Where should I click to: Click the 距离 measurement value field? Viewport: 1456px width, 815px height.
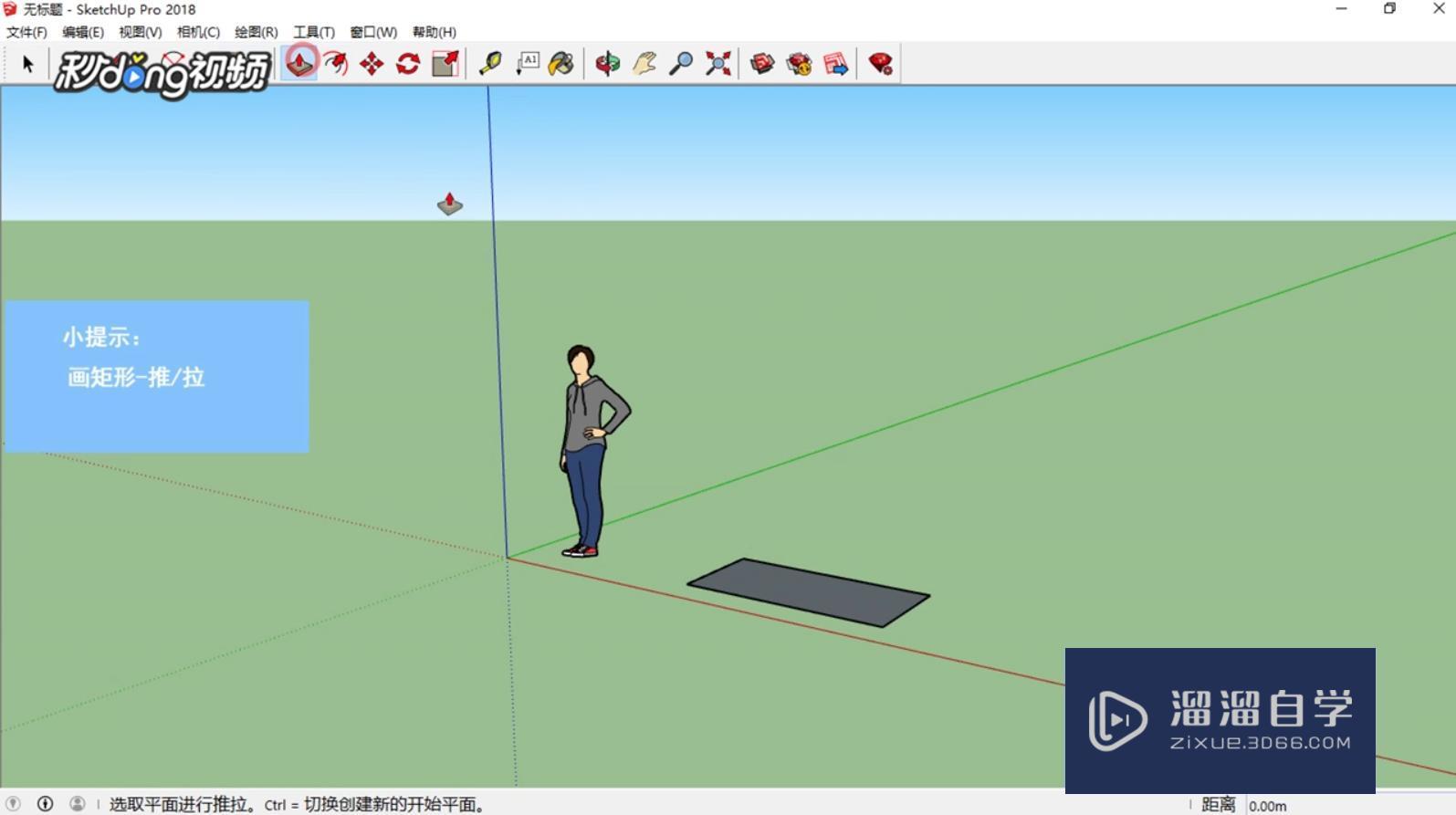[1349, 805]
